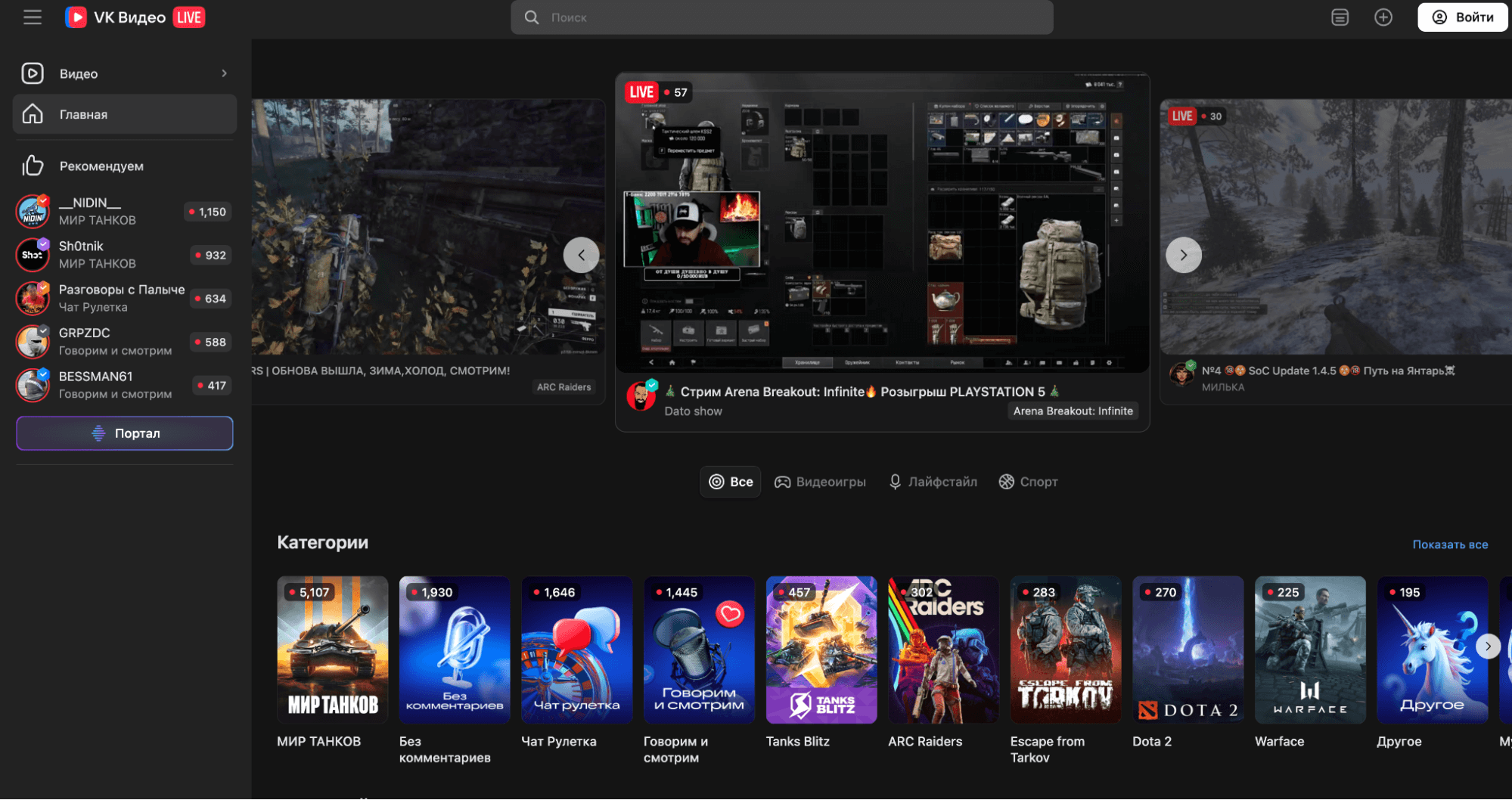
Task: Click the Поиск search field
Action: point(781,17)
